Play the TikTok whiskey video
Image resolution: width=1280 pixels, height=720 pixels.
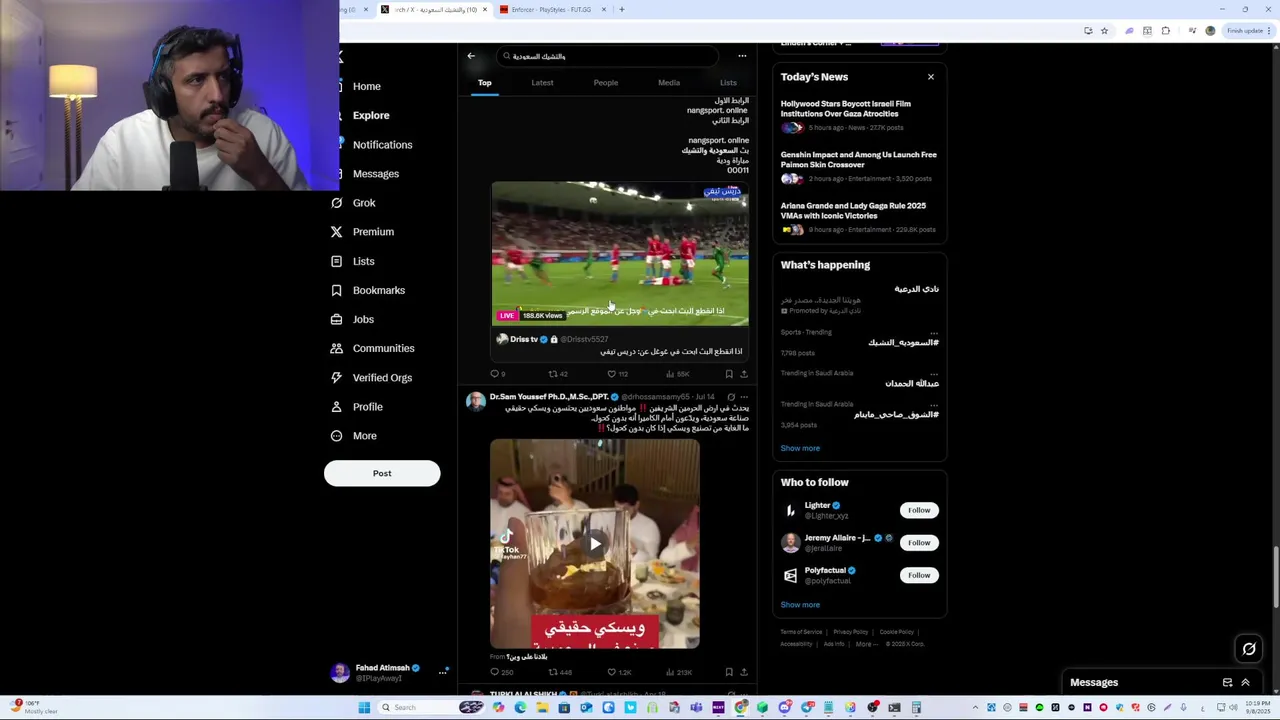[595, 544]
